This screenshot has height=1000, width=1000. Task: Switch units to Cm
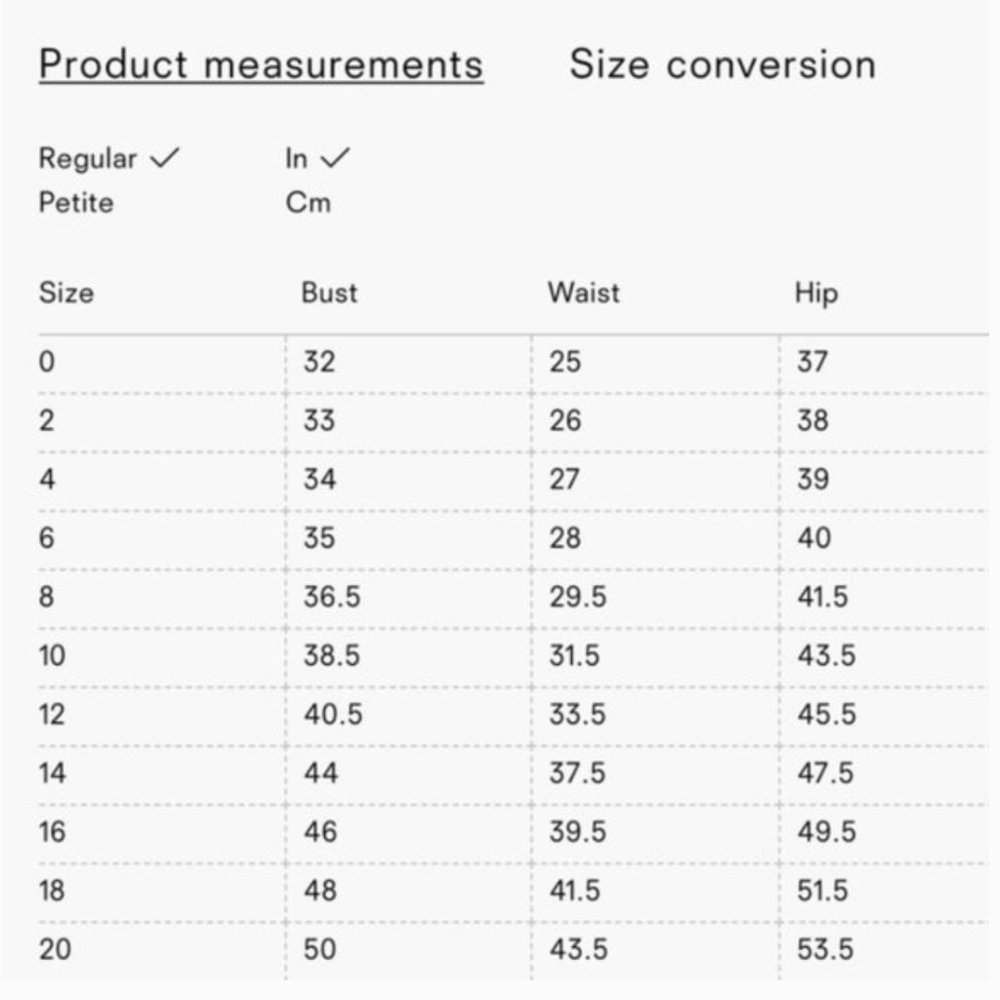308,203
